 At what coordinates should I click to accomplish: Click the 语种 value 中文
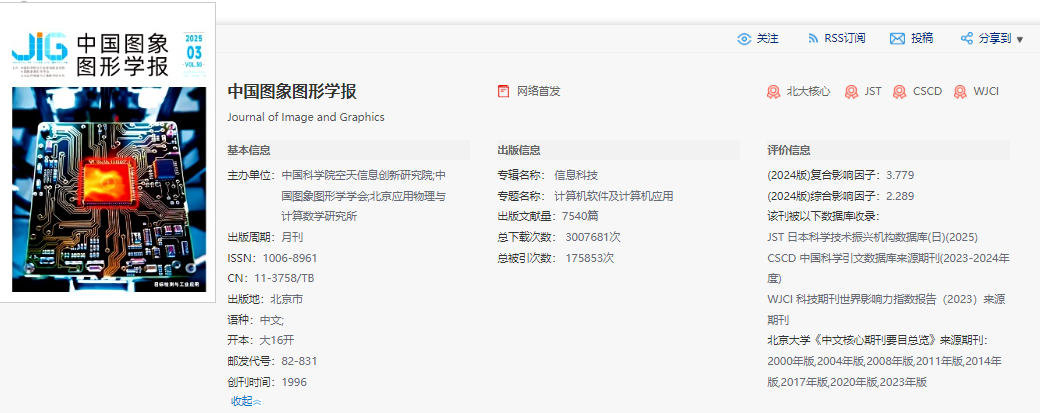click(x=271, y=320)
